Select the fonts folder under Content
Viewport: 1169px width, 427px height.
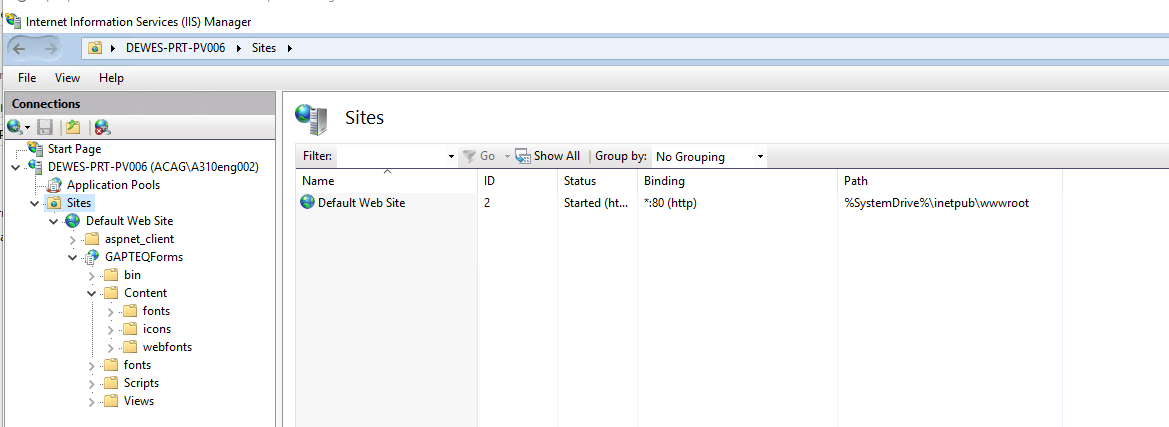point(157,311)
